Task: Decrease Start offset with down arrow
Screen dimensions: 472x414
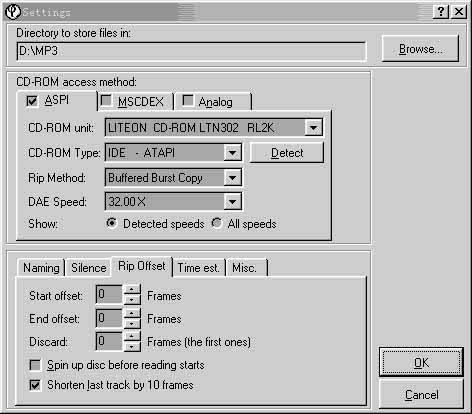Action: click(x=132, y=299)
